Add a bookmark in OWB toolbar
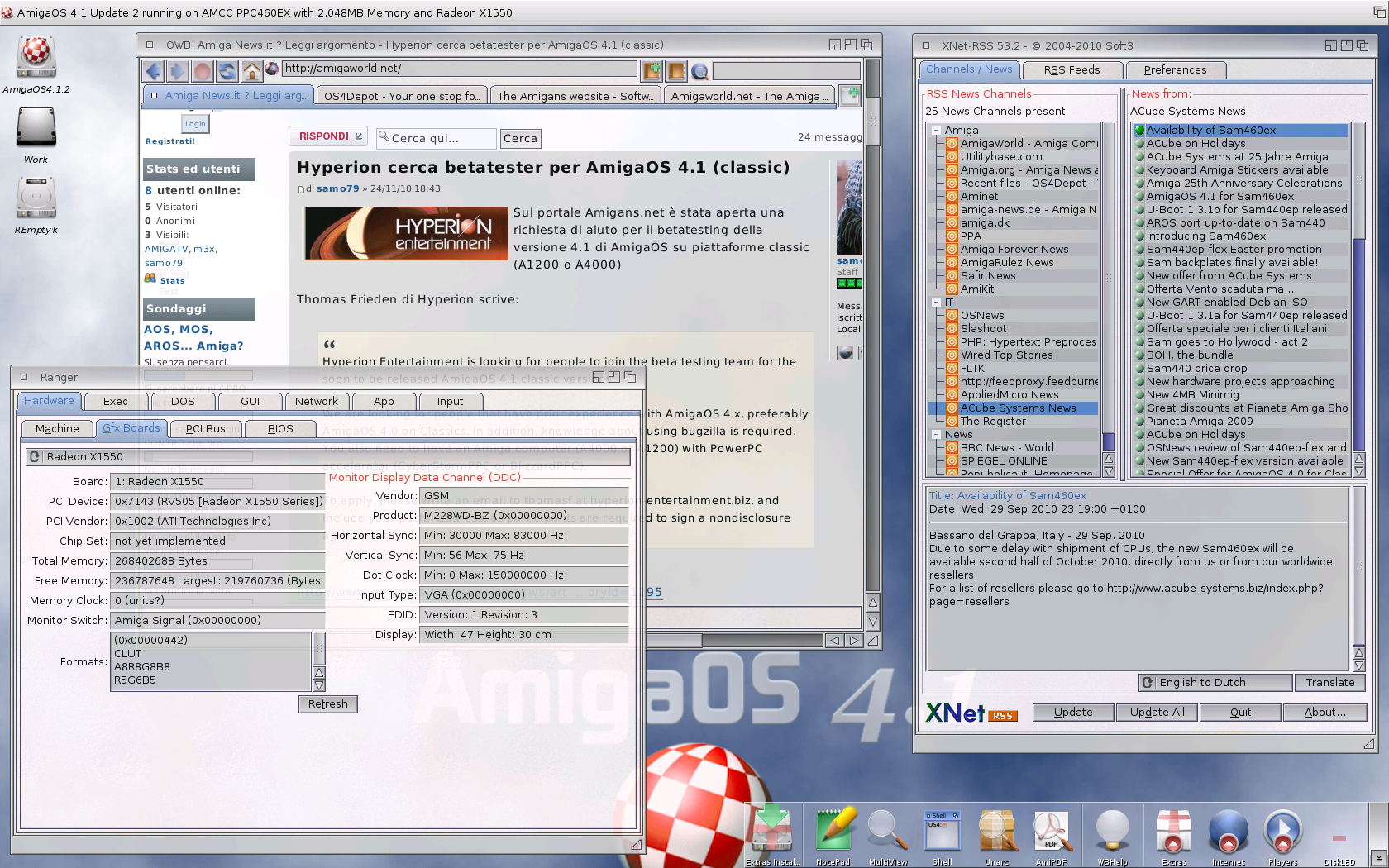This screenshot has width=1389, height=868. tap(652, 71)
